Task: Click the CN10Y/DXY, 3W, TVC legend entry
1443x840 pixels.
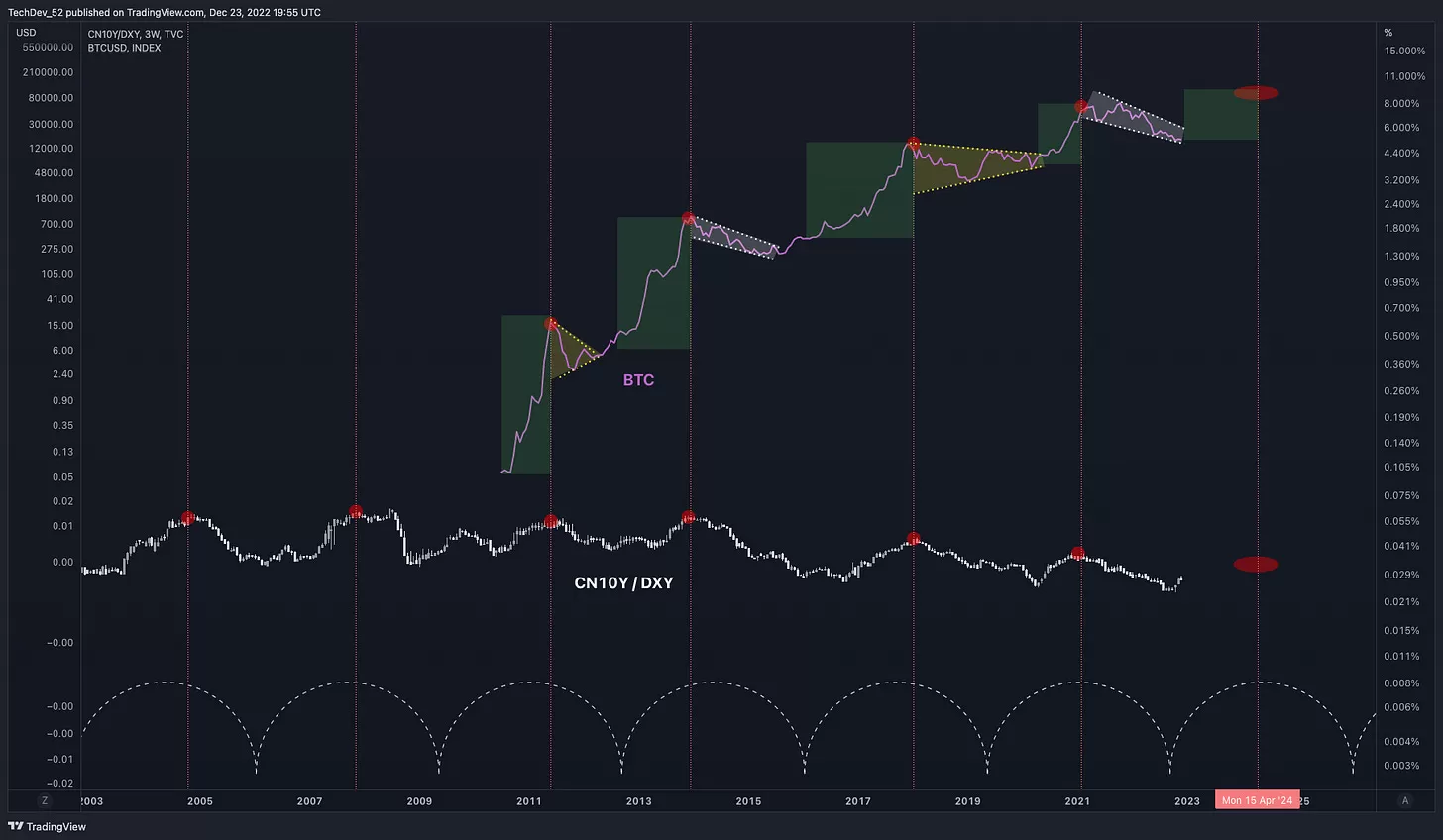Action: click(136, 34)
